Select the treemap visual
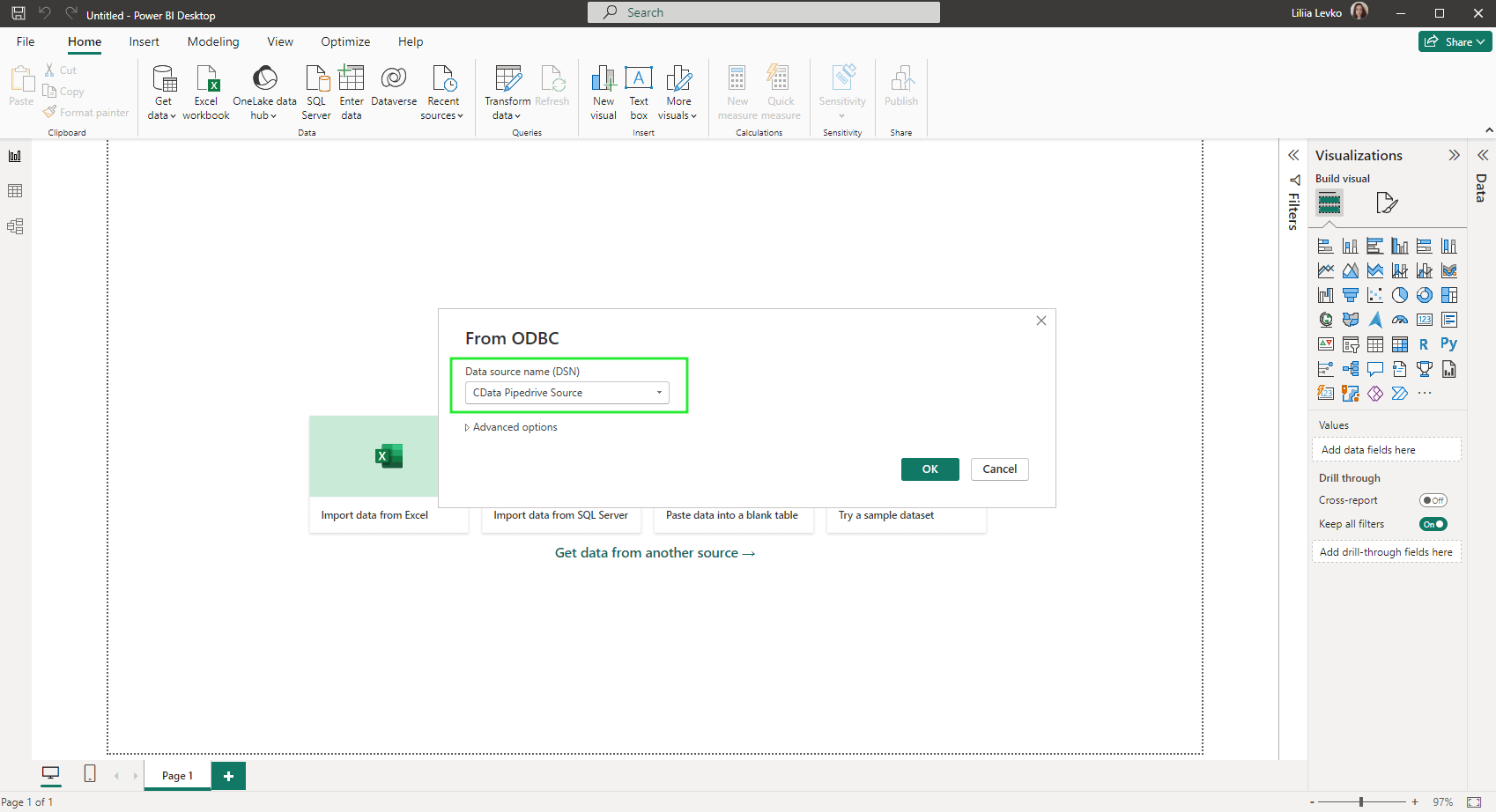Viewport: 1496px width, 812px height. (x=1448, y=295)
